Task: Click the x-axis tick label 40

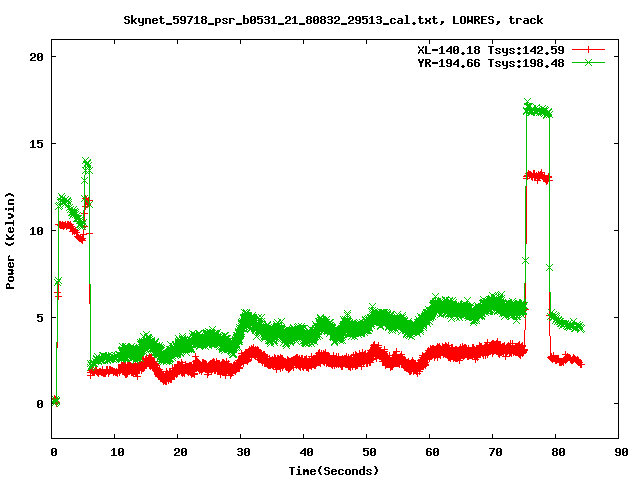Action: click(x=306, y=452)
